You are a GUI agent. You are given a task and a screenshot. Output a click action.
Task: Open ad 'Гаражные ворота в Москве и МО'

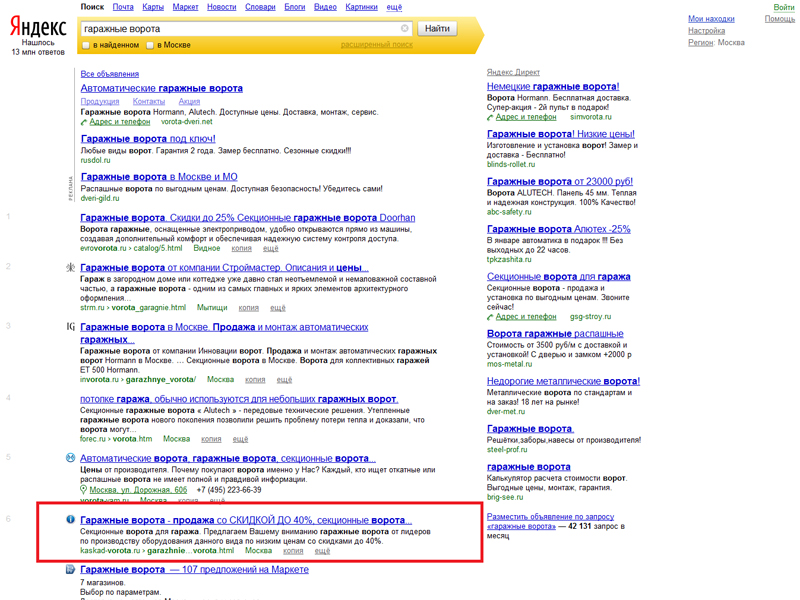pos(159,177)
